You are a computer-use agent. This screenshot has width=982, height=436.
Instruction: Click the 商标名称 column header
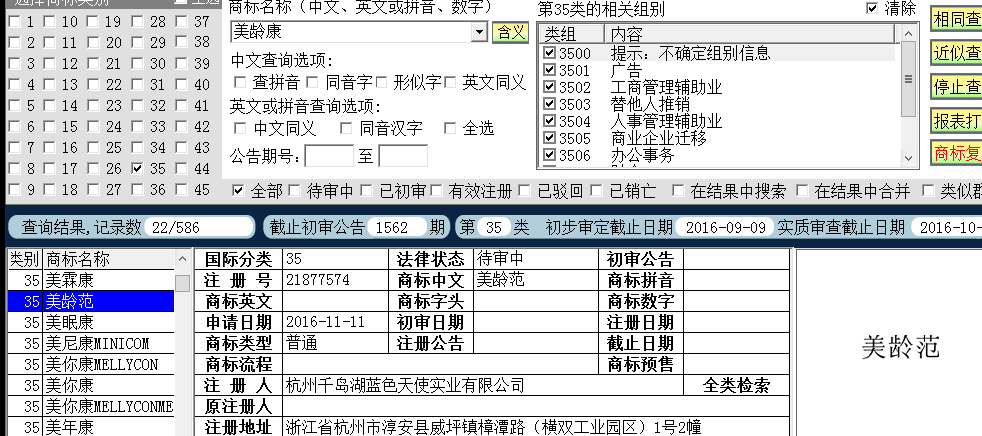pyautogui.click(x=110, y=259)
